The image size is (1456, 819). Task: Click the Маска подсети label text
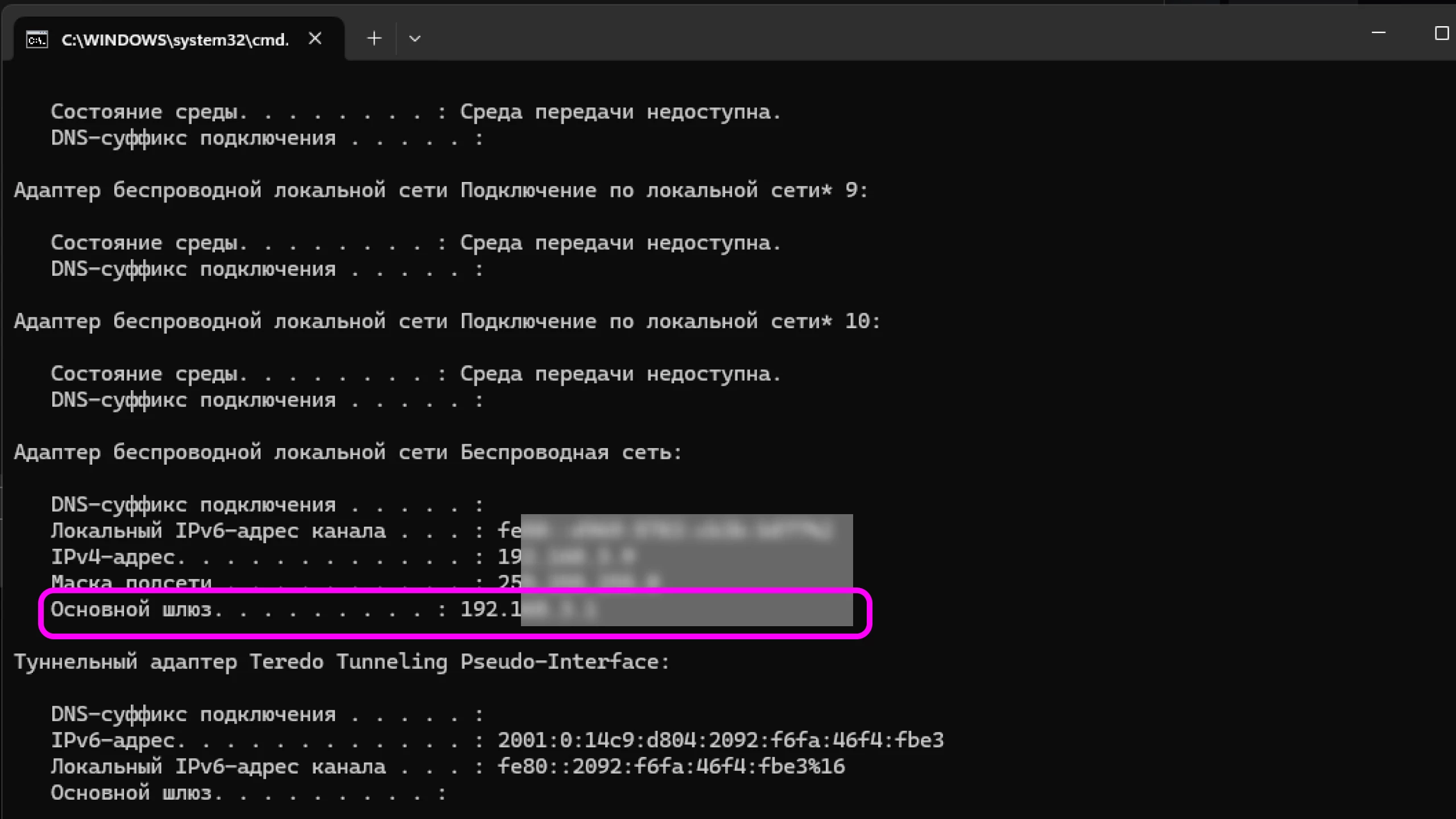click(x=131, y=581)
